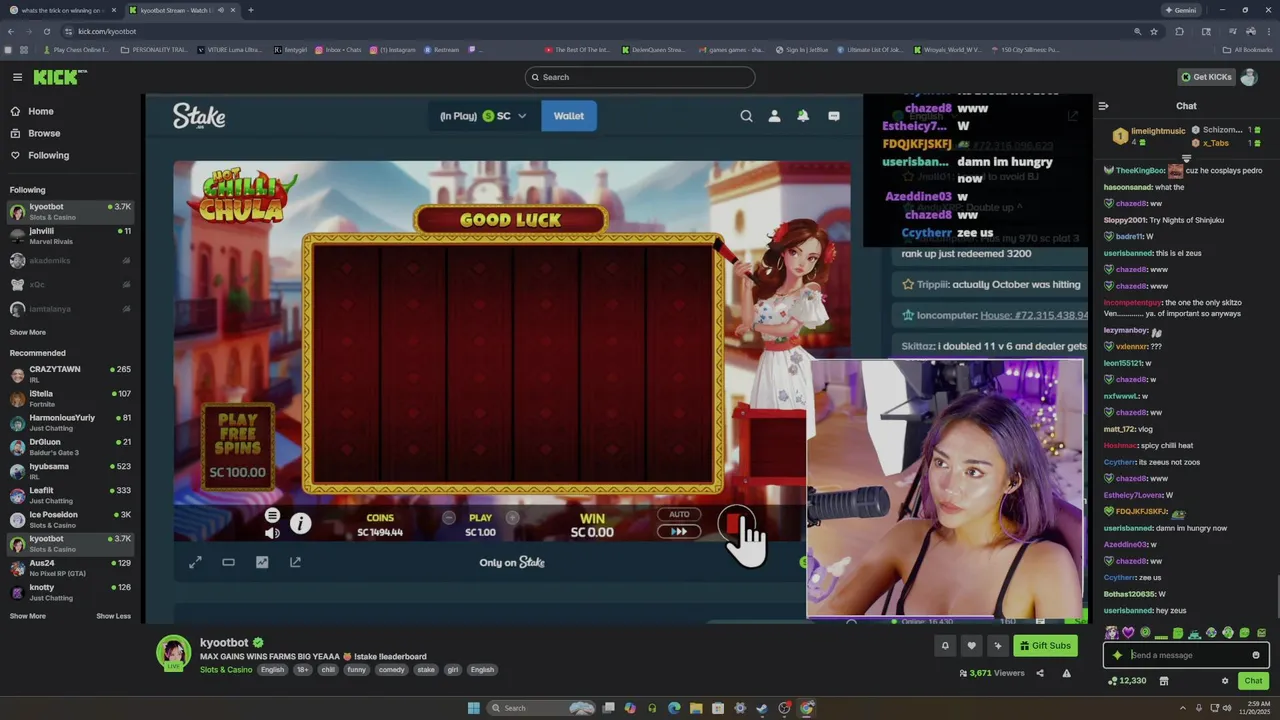
Task: Open the Stake profile user icon
Action: pos(774,116)
